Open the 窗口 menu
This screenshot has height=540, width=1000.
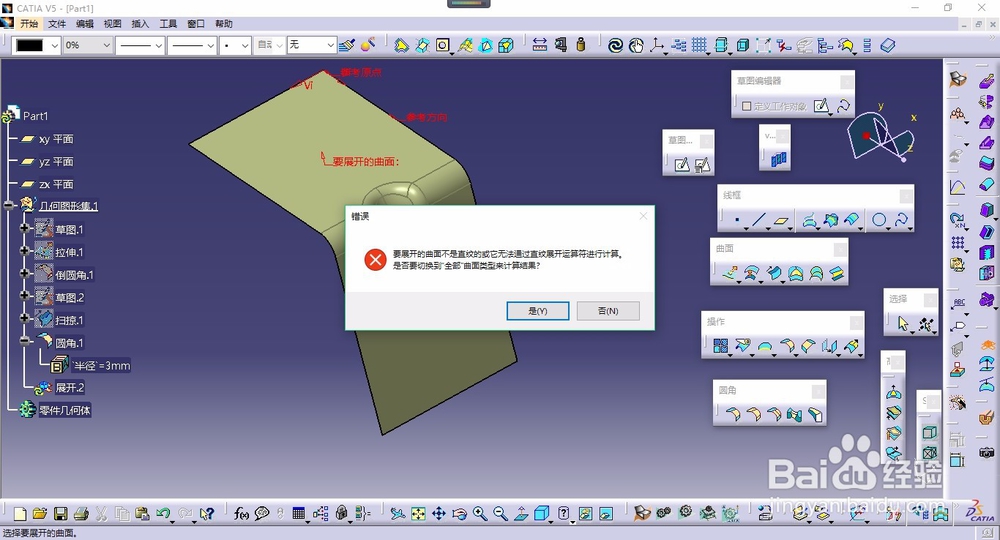(196, 24)
